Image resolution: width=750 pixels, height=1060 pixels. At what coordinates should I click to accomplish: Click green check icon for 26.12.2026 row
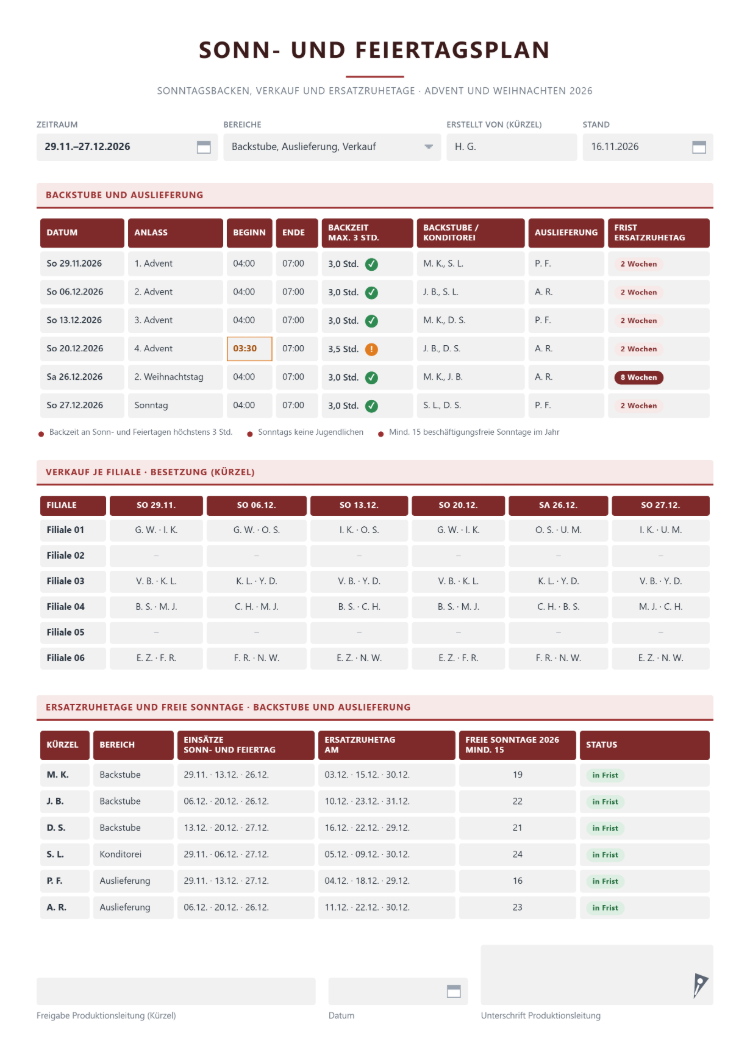point(371,378)
